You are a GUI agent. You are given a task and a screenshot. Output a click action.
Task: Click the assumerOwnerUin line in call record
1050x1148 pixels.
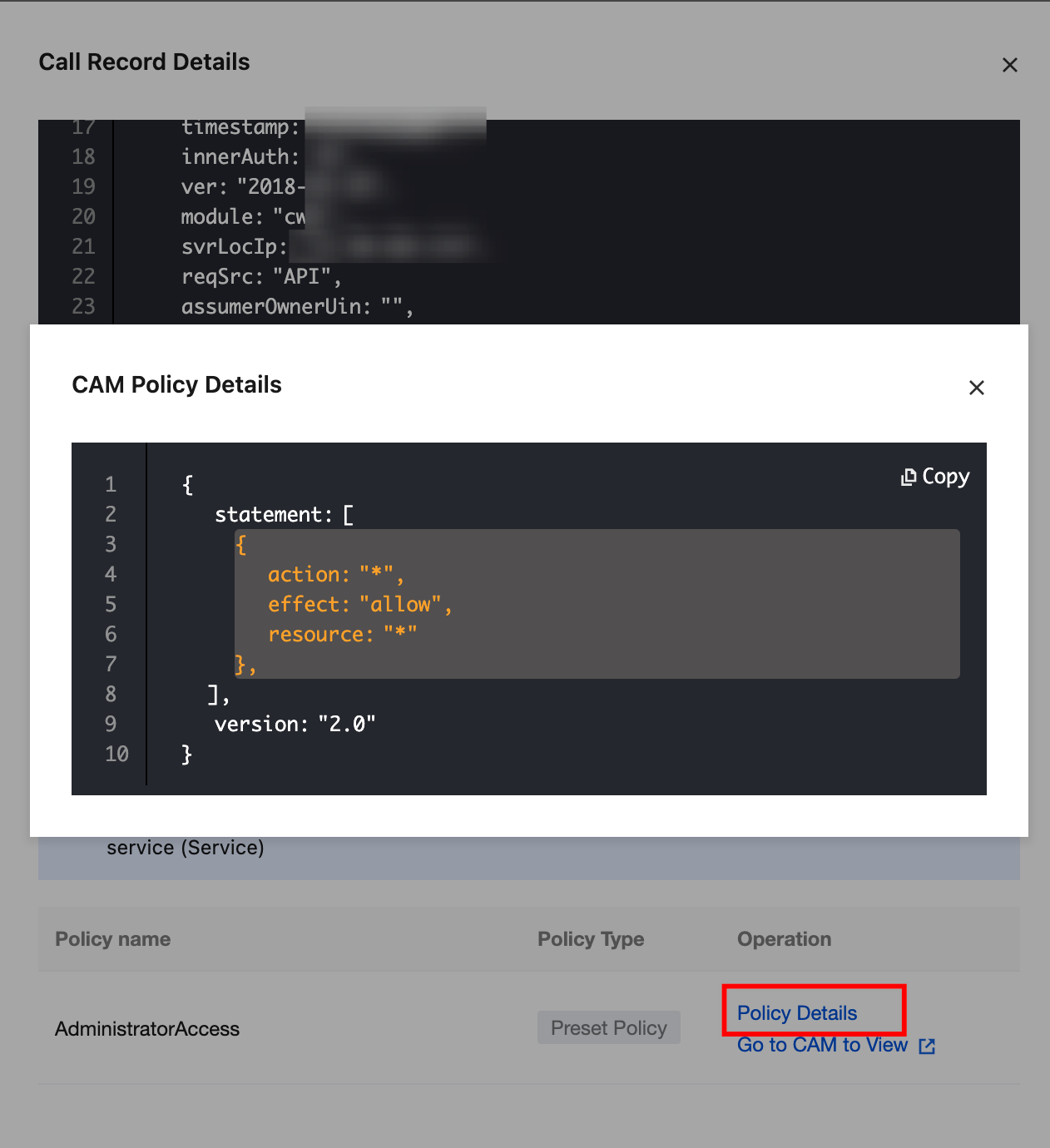[x=297, y=307]
